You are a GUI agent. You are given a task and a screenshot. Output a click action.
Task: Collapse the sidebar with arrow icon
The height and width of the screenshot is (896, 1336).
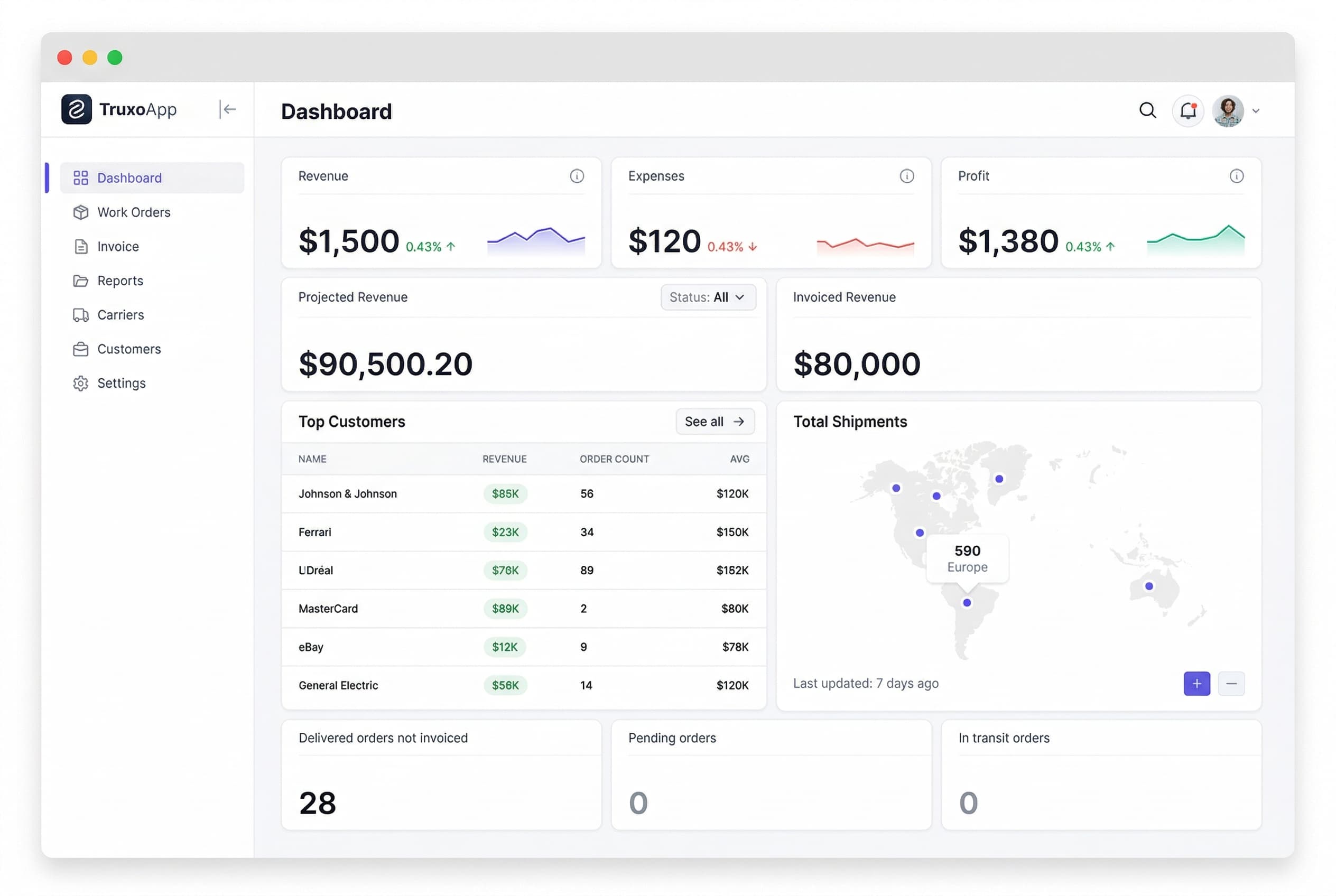tap(228, 109)
